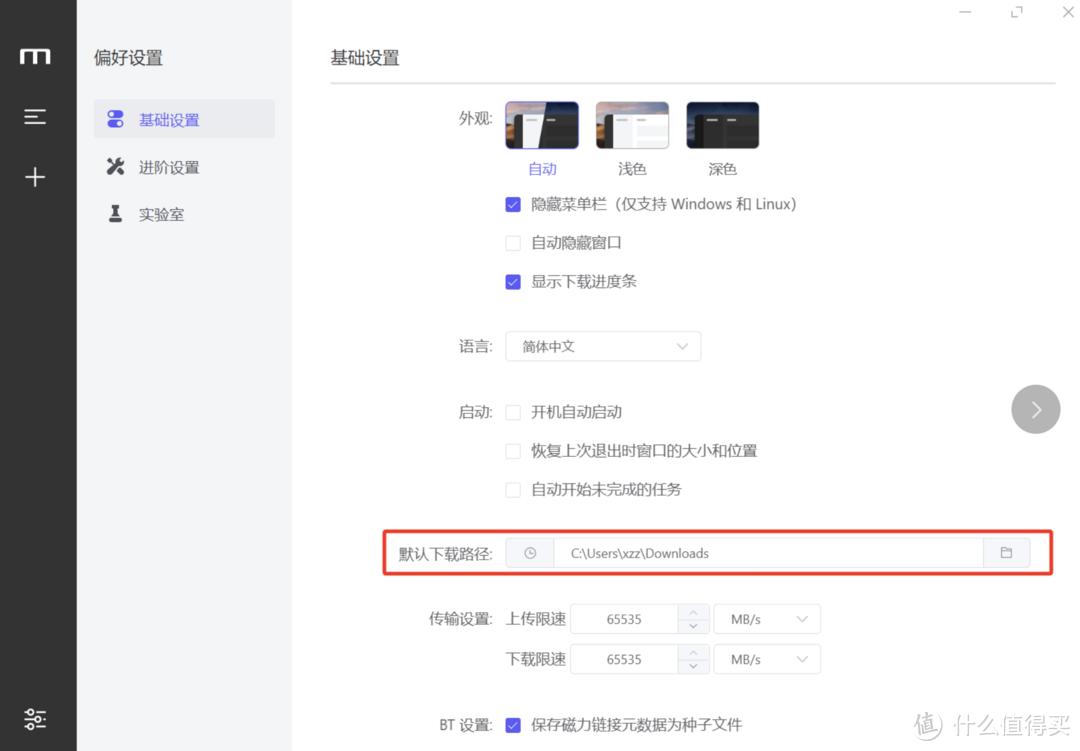
Task: Browse for download folder with folder icon
Action: click(1006, 553)
